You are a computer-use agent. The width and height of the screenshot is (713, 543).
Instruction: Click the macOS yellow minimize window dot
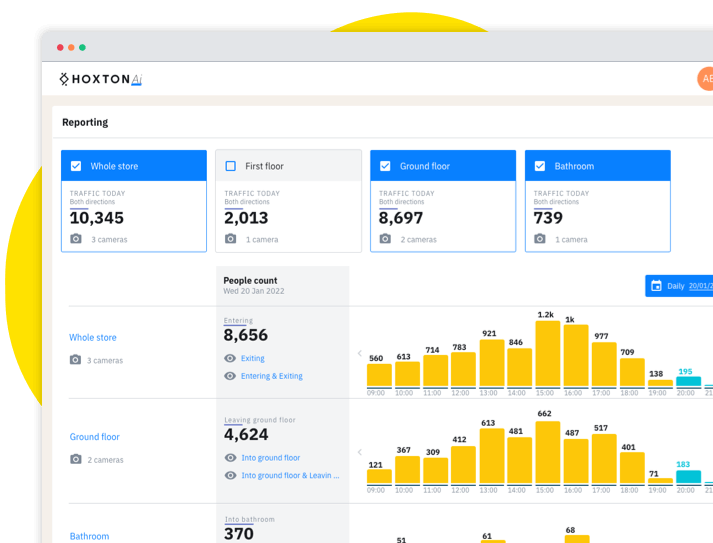pyautogui.click(x=71, y=47)
